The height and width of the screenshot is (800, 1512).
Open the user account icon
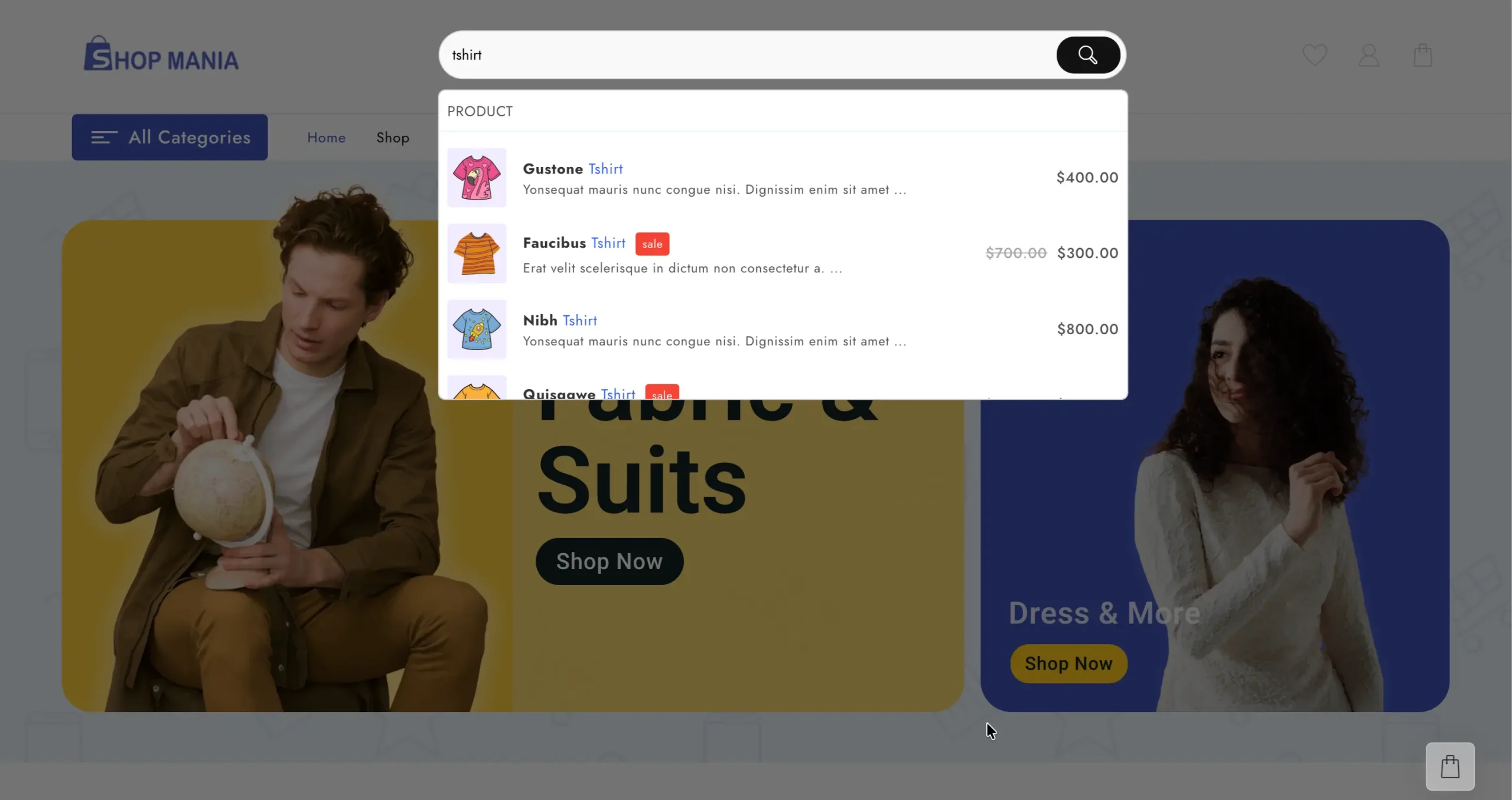pos(1368,55)
